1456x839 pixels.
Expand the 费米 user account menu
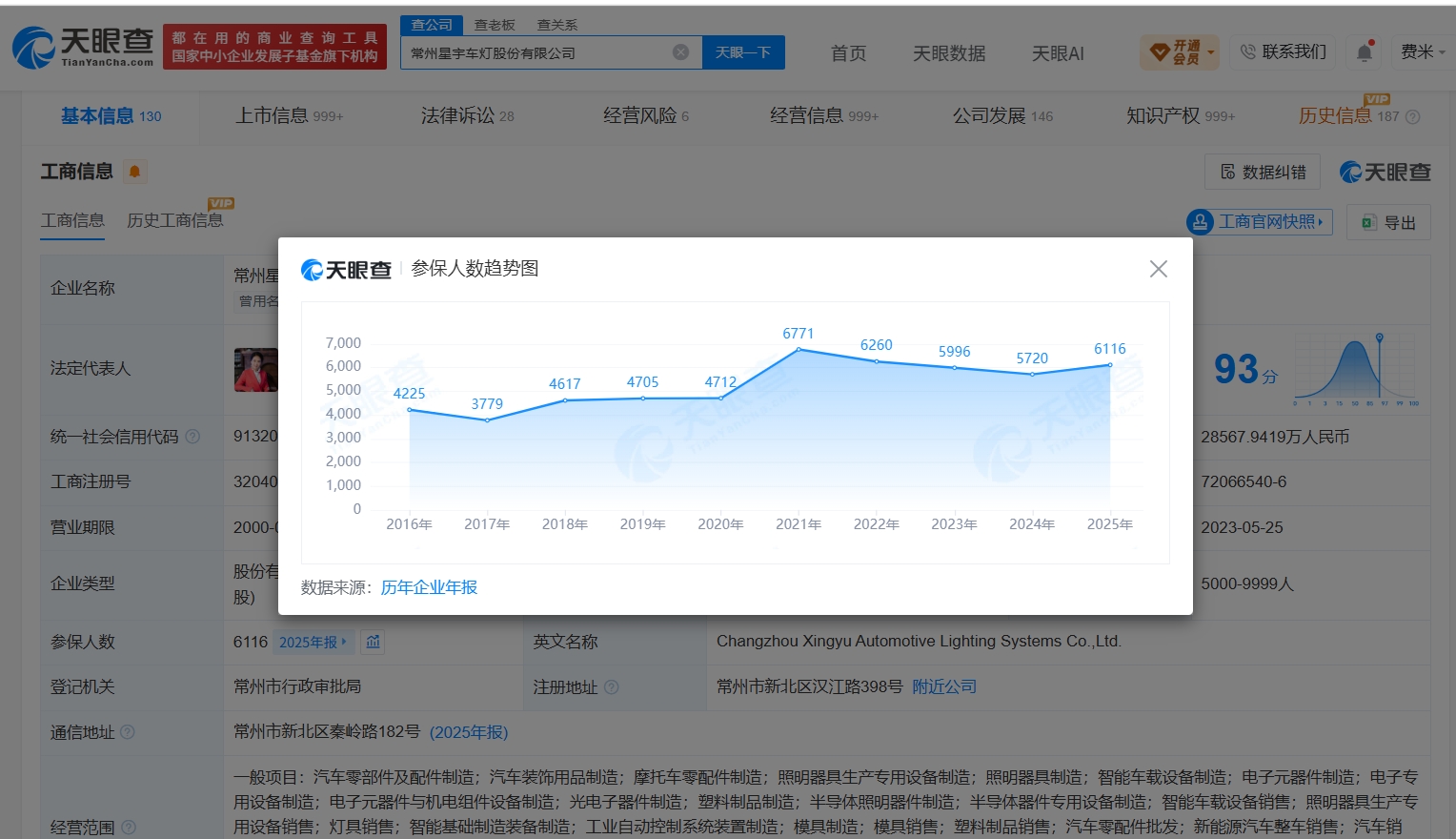pyautogui.click(x=1422, y=51)
